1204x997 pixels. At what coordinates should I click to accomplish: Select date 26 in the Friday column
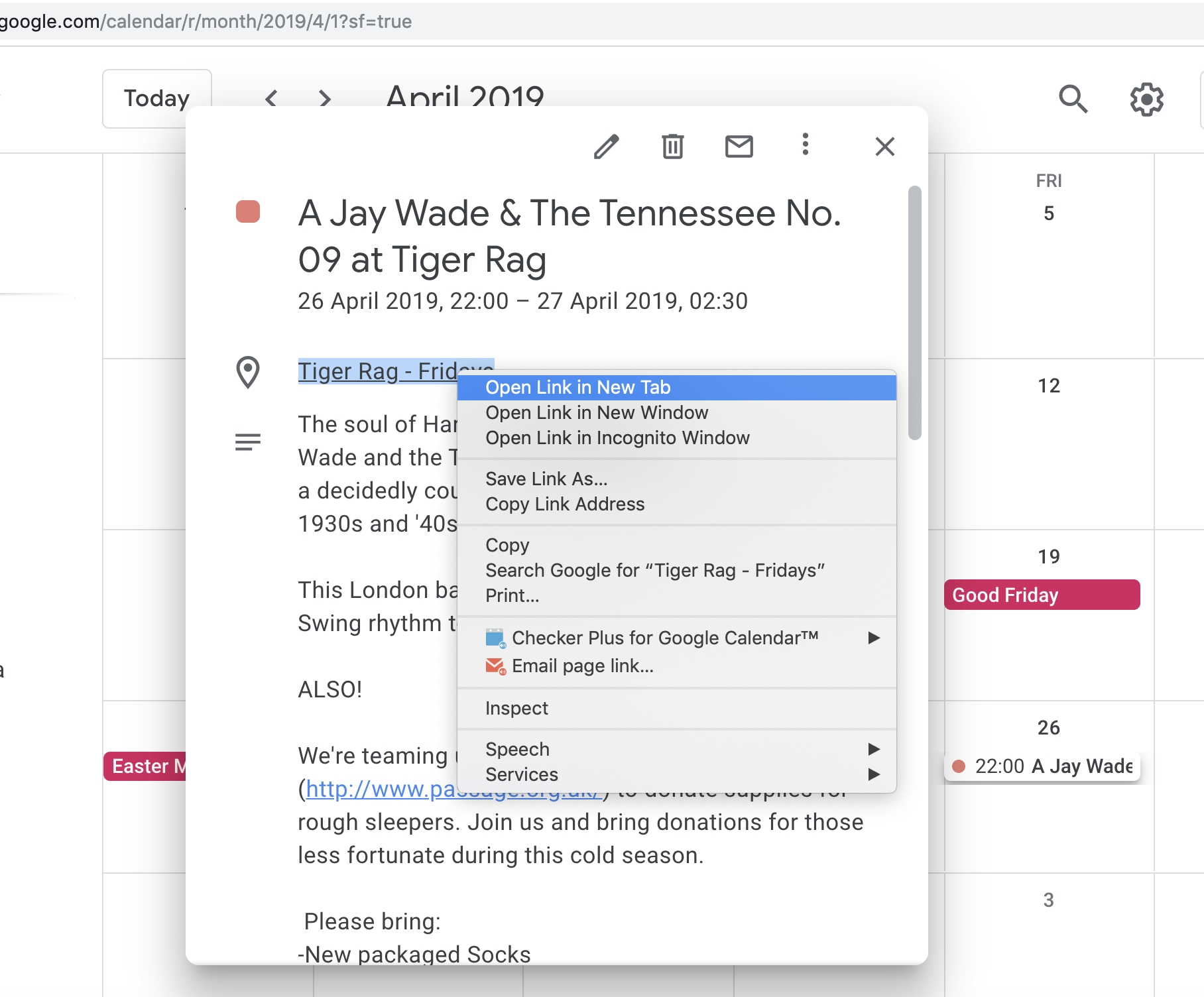pyautogui.click(x=1048, y=728)
